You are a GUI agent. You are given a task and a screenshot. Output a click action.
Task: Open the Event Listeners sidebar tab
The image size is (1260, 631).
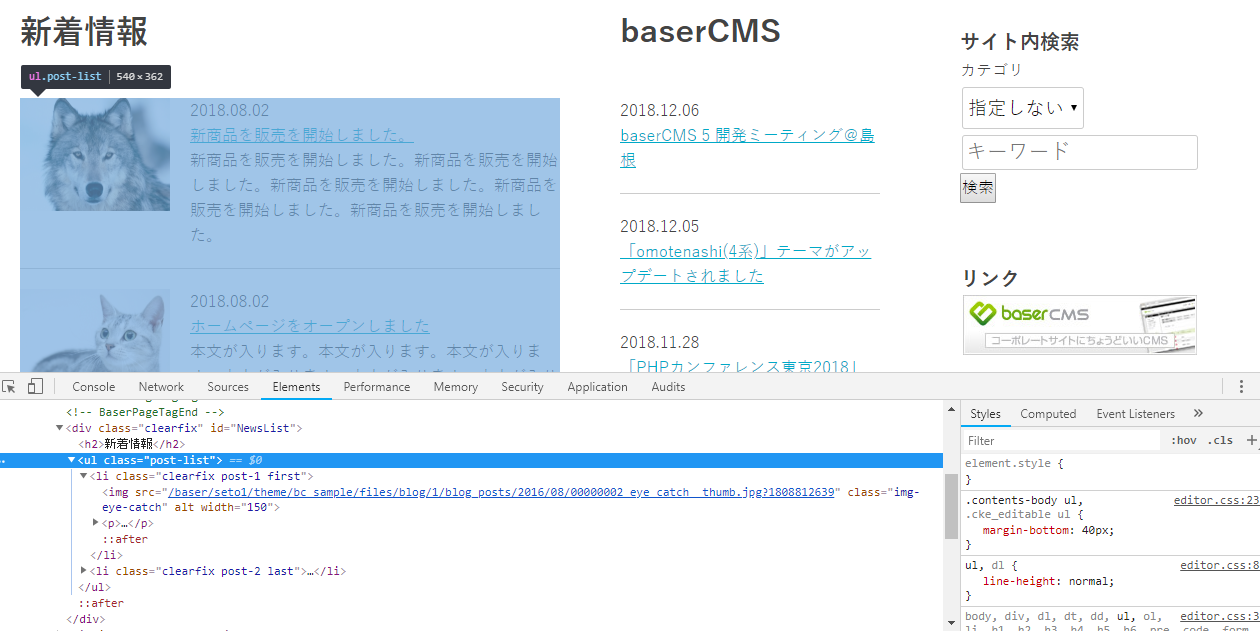pos(1136,414)
